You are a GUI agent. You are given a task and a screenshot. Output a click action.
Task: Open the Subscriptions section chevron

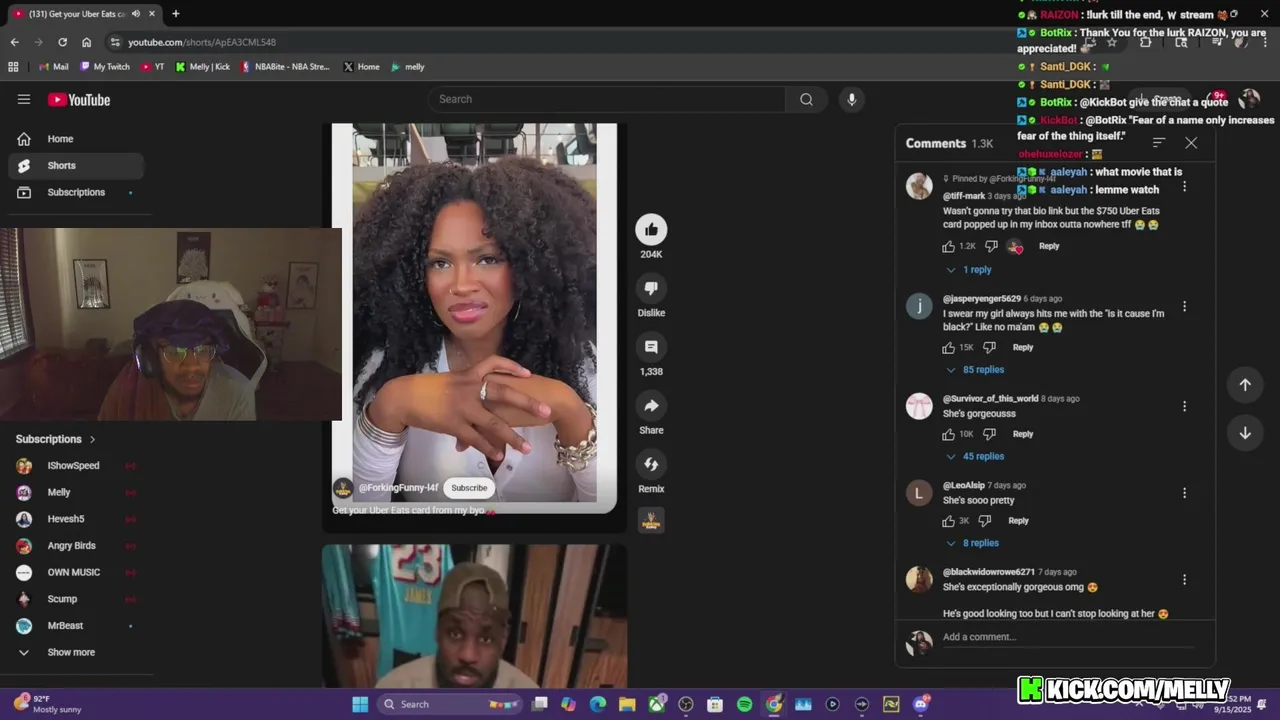point(92,439)
